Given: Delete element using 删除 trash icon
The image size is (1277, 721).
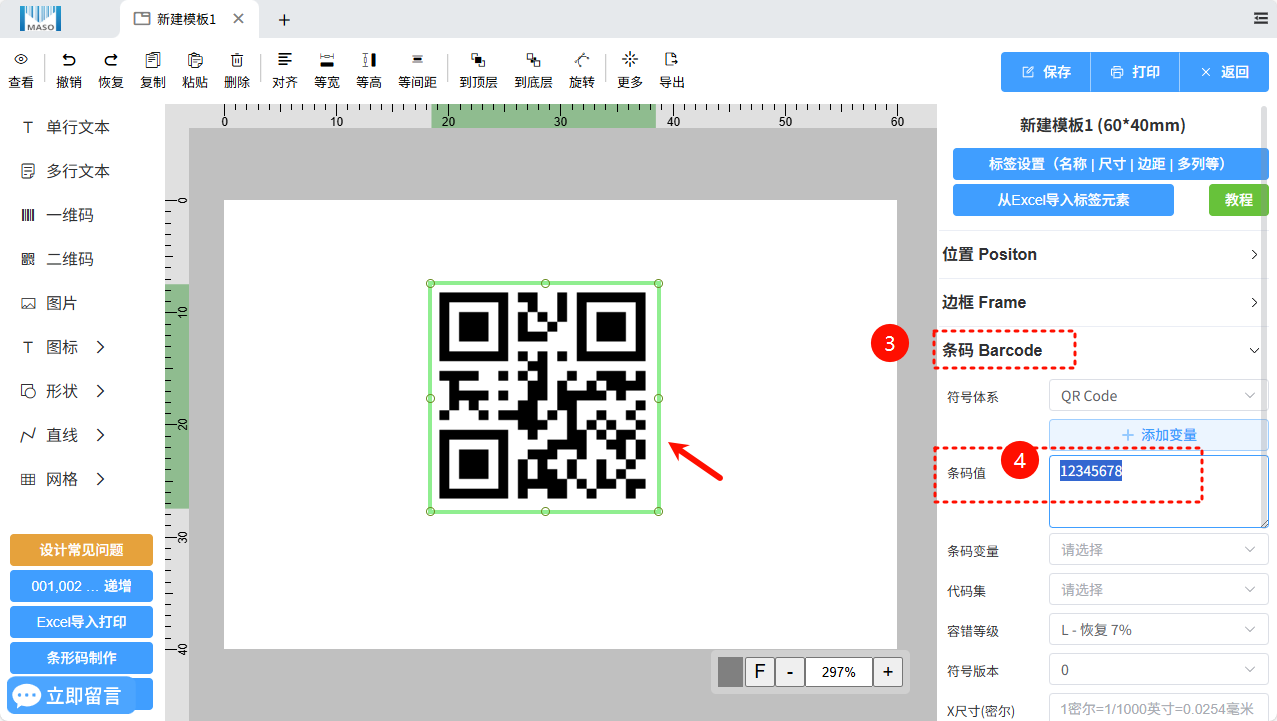Looking at the screenshot, I should 237,60.
